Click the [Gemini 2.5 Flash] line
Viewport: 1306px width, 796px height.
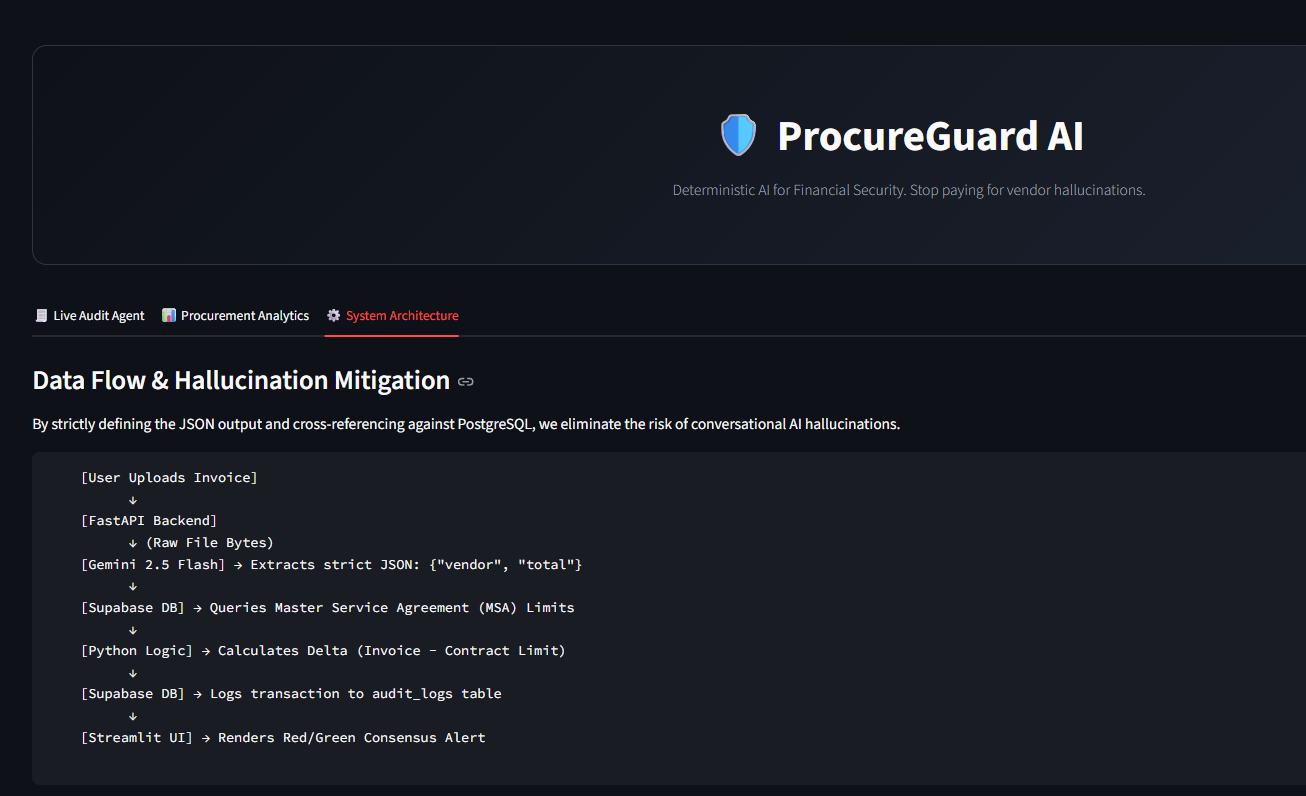pos(332,565)
